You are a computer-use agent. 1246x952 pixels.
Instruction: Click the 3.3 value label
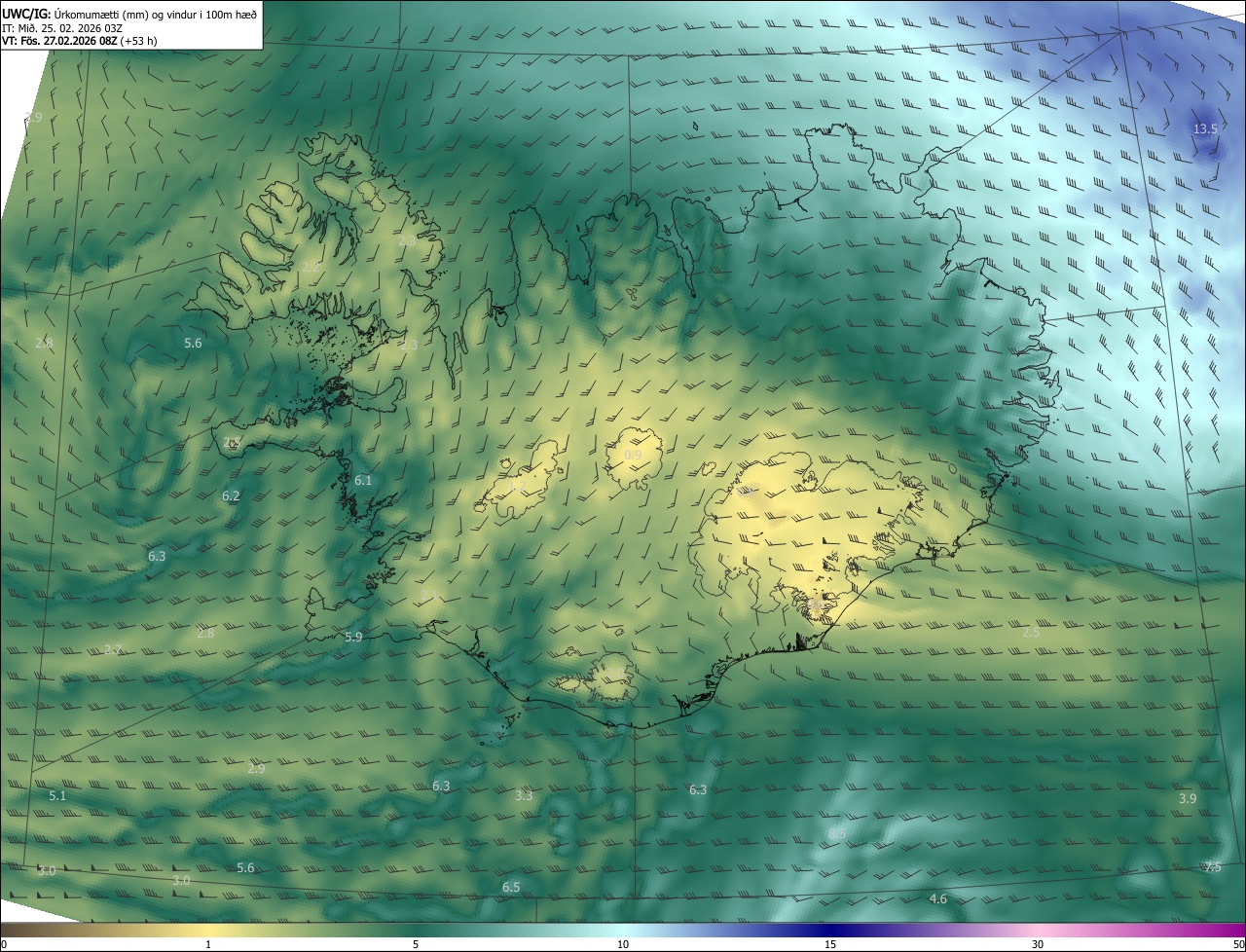pyautogui.click(x=524, y=795)
